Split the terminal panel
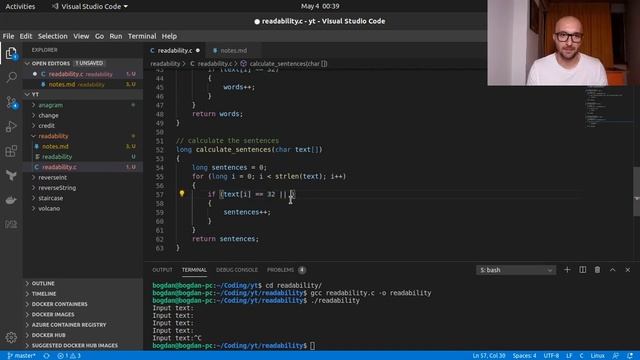640x360 pixels. click(x=582, y=270)
